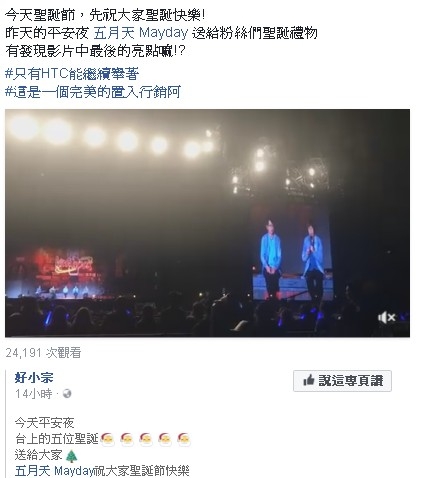Click the last Santa emoji in the row
Image resolution: width=421 pixels, height=478 pixels.
tap(184, 439)
